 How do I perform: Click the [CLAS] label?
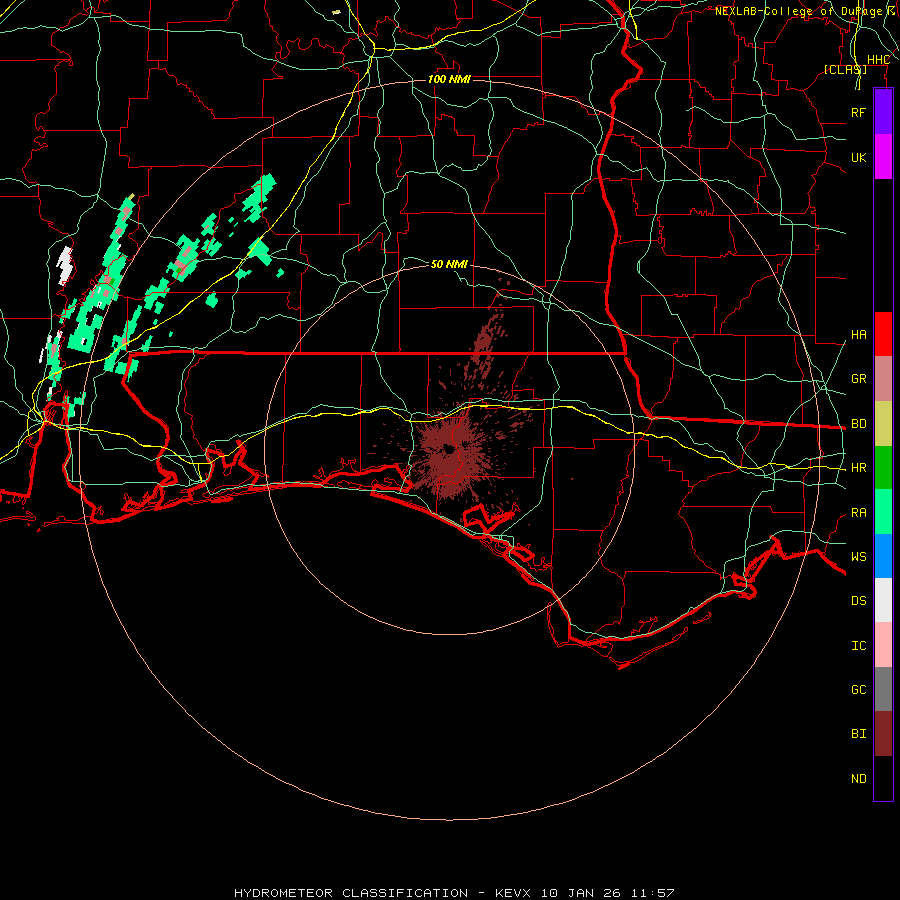tap(845, 69)
